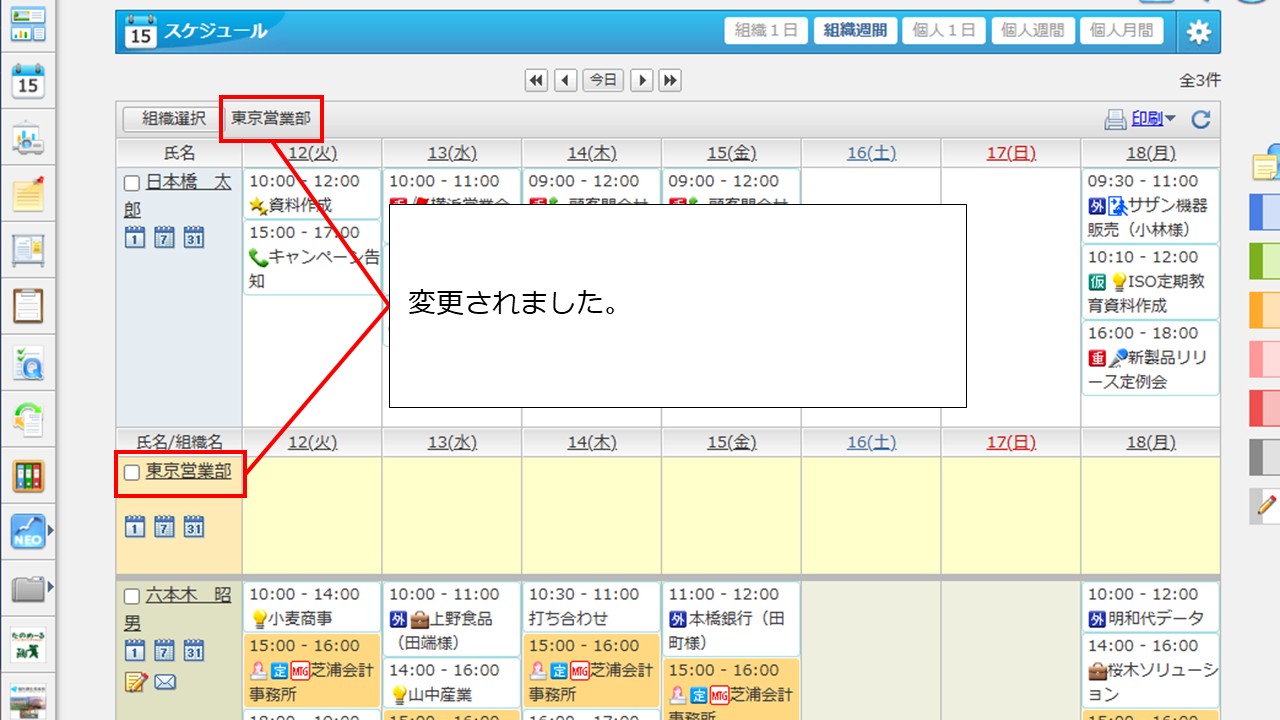Expand the NEO sidebar submenu
1280x720 pixels.
click(x=51, y=532)
